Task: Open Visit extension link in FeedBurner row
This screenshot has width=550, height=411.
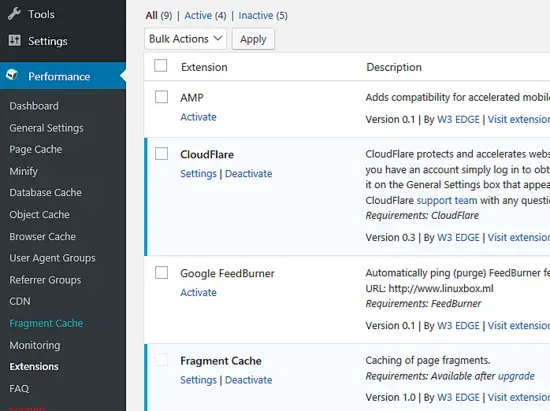Action: [x=519, y=325]
